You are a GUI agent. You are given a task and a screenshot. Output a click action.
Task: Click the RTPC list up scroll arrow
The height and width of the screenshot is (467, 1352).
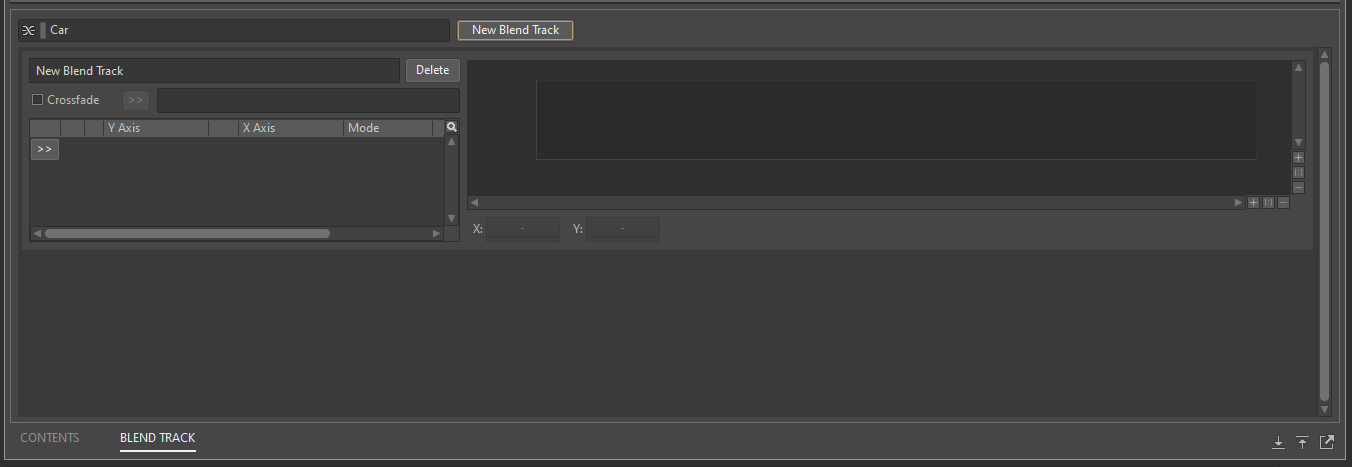point(451,142)
